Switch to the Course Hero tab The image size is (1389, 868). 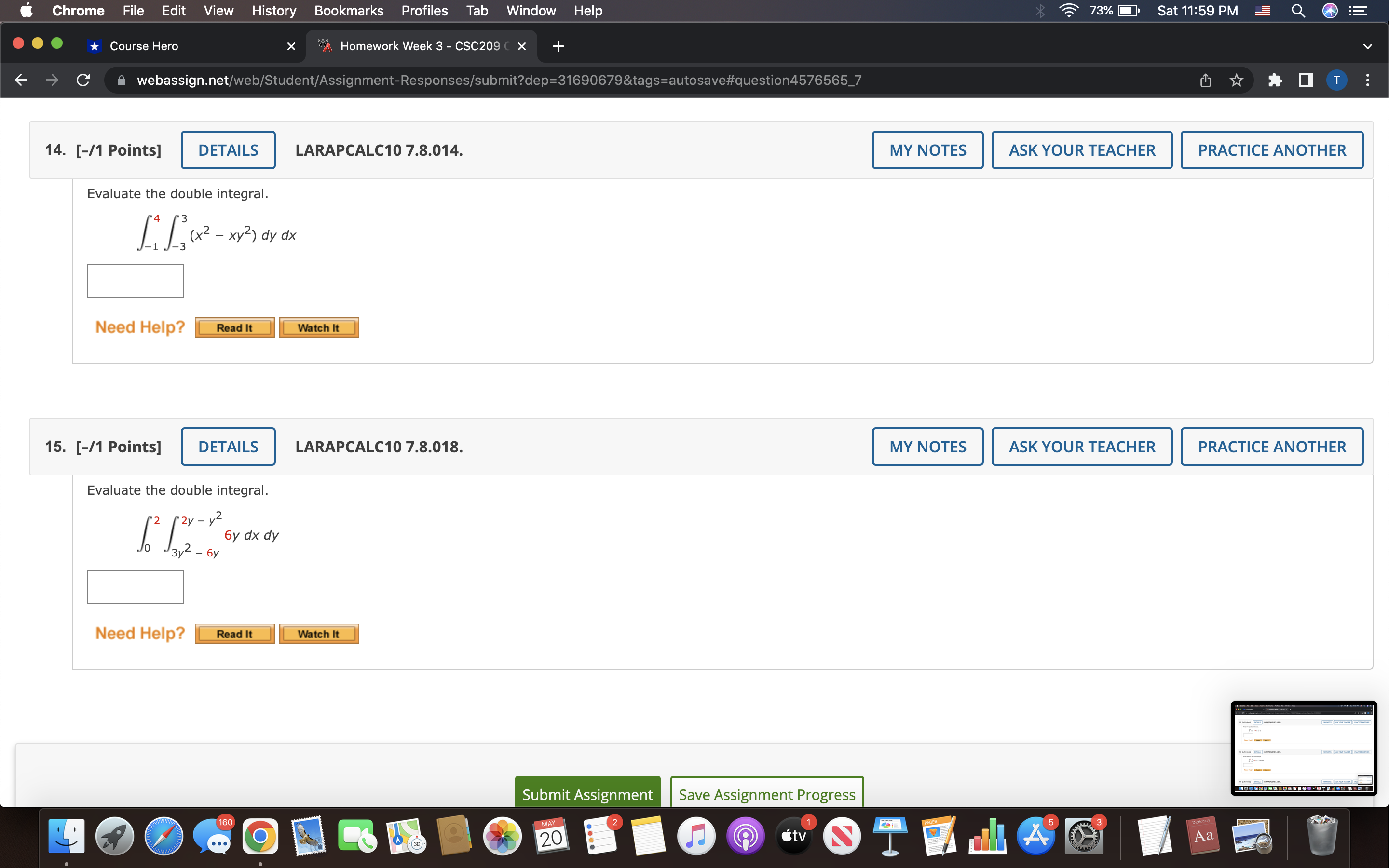click(144, 46)
